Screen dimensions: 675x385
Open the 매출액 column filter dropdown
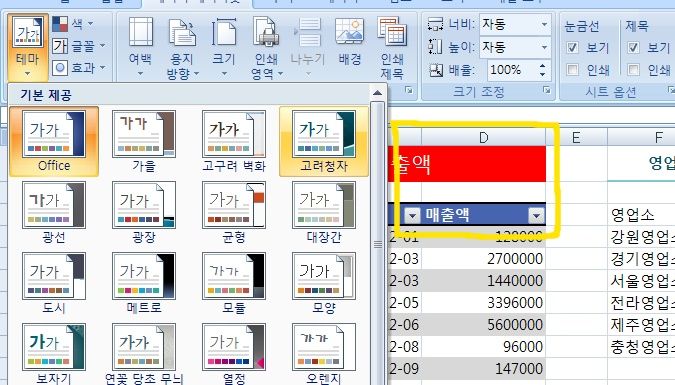[536, 215]
